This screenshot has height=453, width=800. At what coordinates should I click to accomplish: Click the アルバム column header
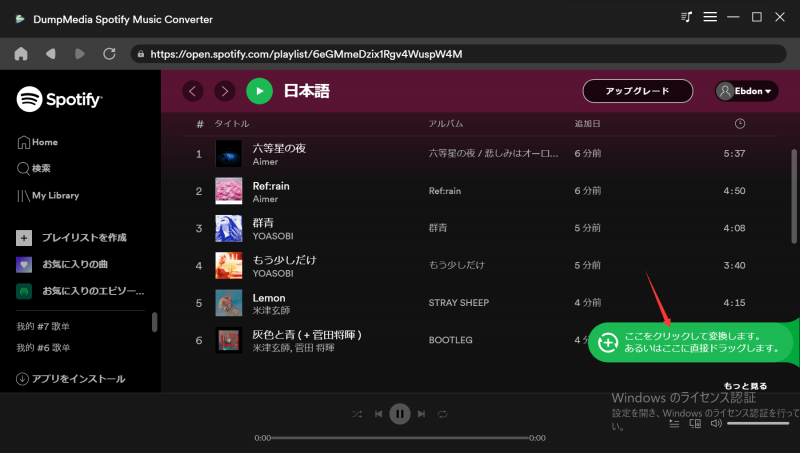[x=445, y=123]
